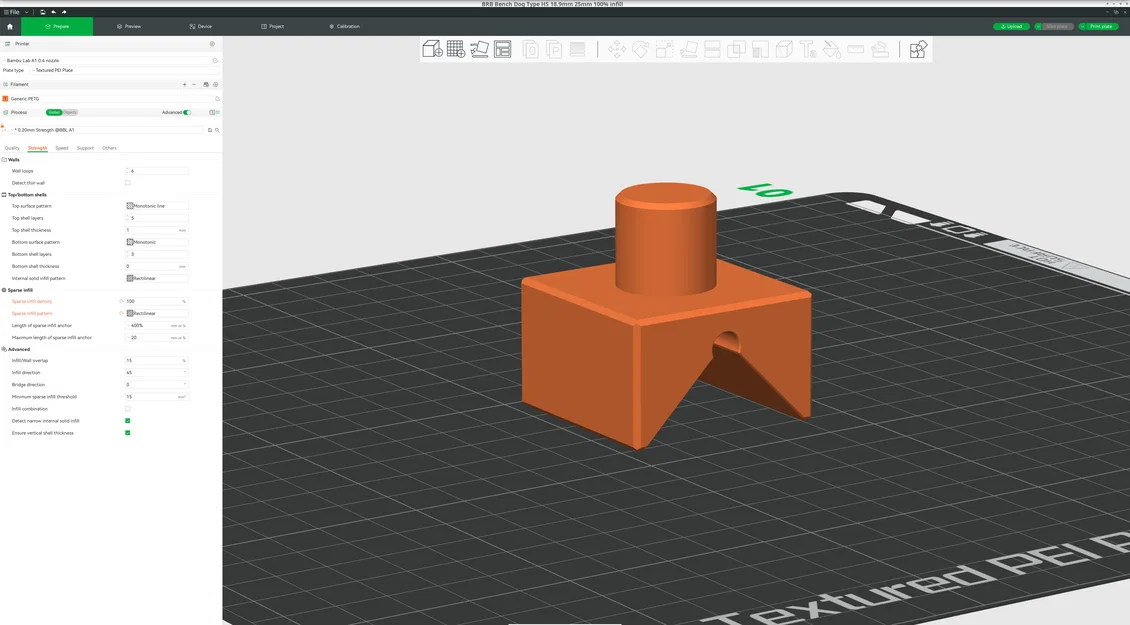Screen dimensions: 1130x625
Task: Click the Infill/Wall overlap field
Action: 157,360
